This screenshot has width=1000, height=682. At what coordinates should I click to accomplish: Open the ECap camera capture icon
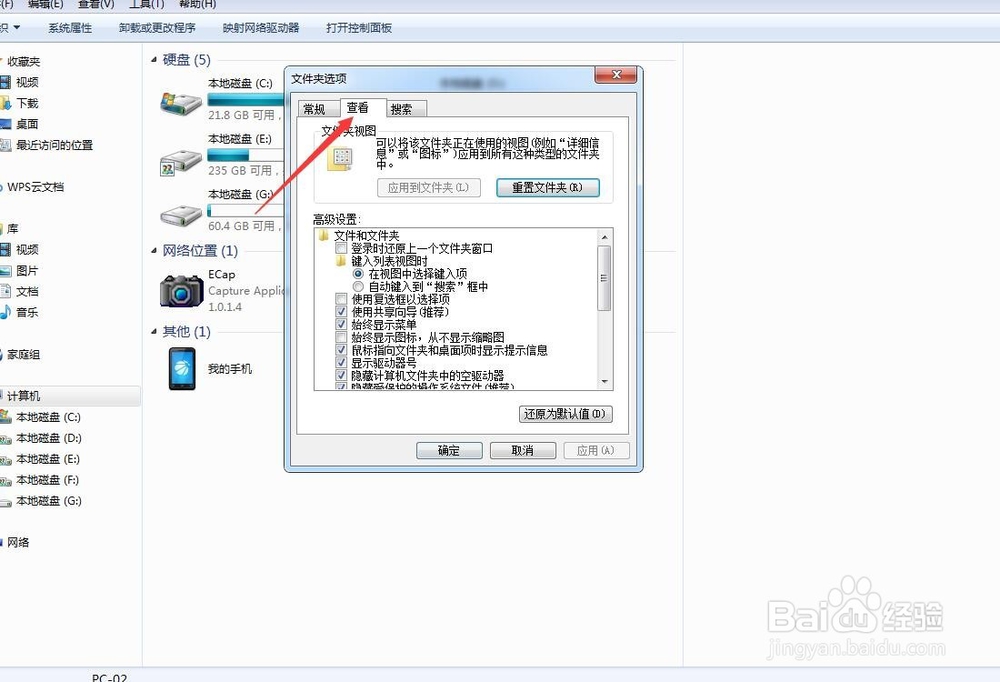click(181, 291)
